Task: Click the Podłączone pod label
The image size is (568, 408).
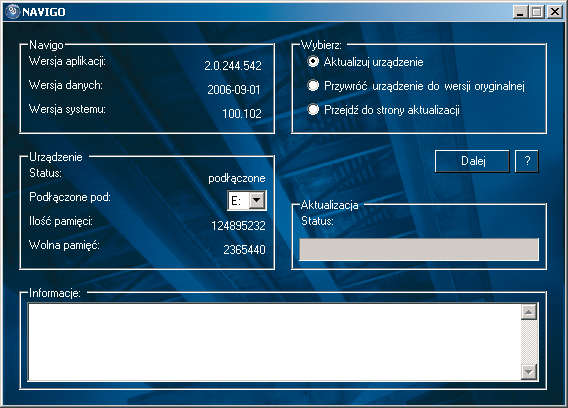Action: (70, 197)
